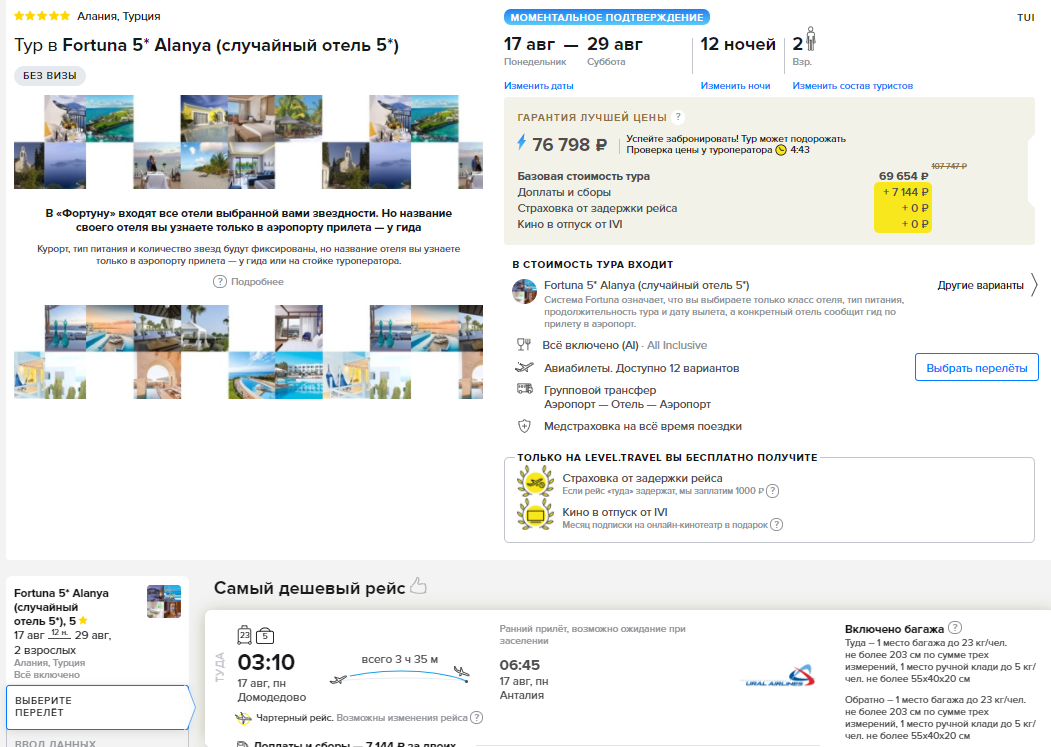
Task: Click the person icon beside the tourist count
Action: 811,39
